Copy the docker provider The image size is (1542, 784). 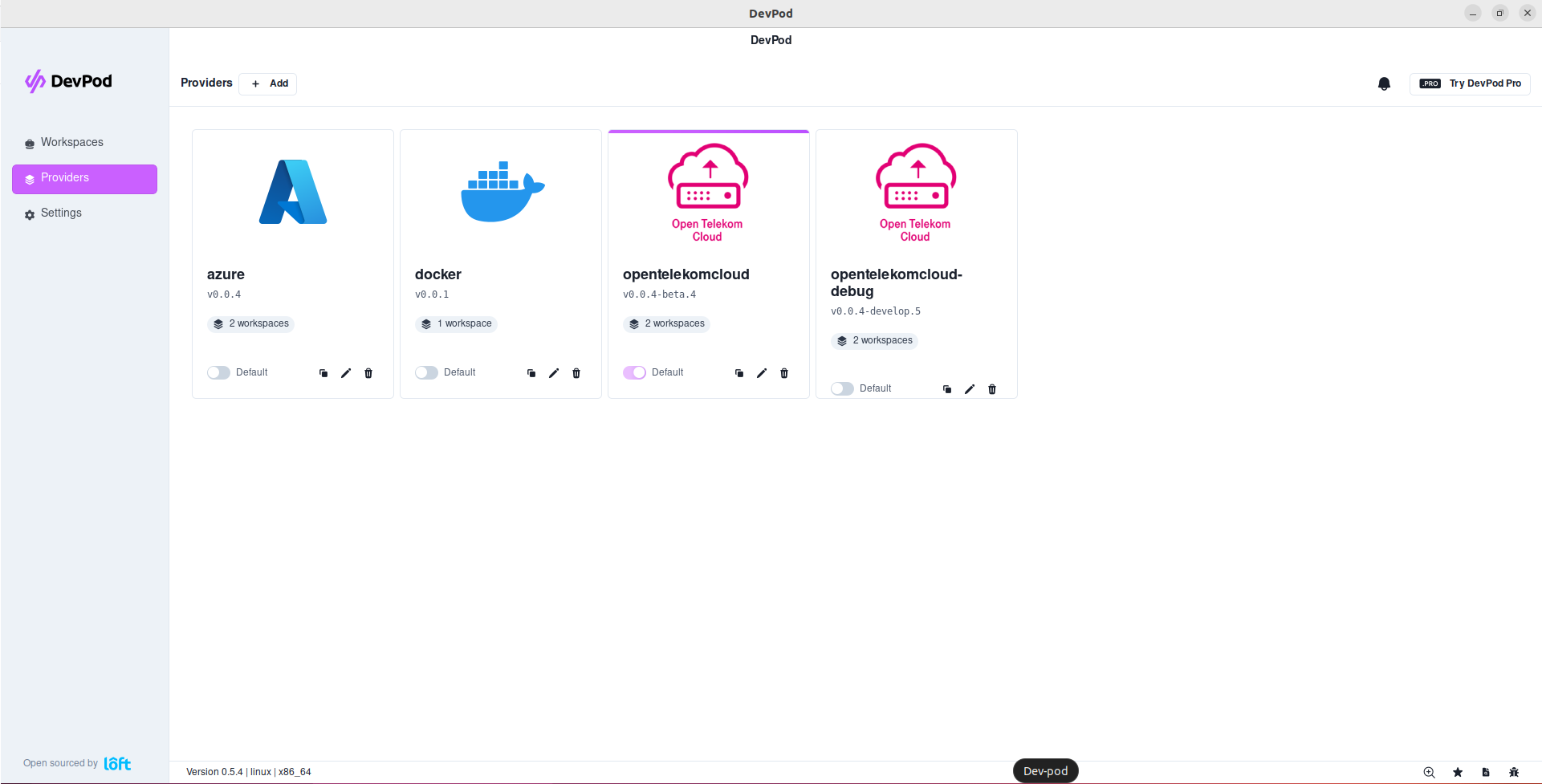pos(531,373)
